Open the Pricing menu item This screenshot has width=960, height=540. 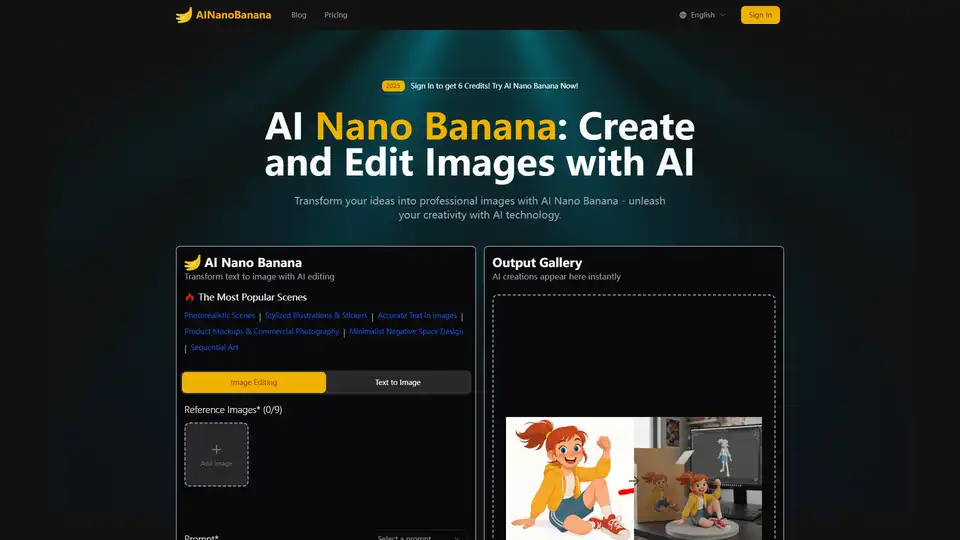(x=336, y=15)
